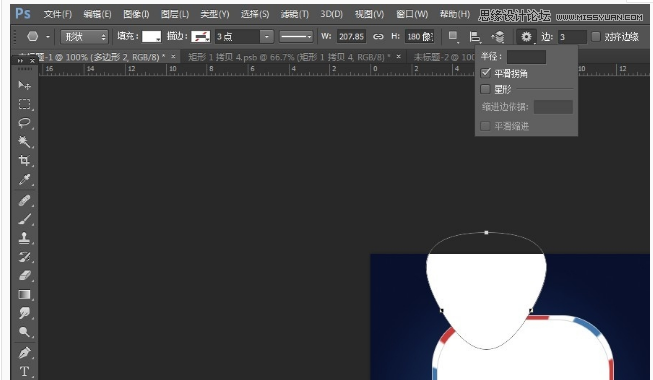This screenshot has width=653, height=380.
Task: Switch to the 多边形 2 document tab
Action: click(x=95, y=57)
